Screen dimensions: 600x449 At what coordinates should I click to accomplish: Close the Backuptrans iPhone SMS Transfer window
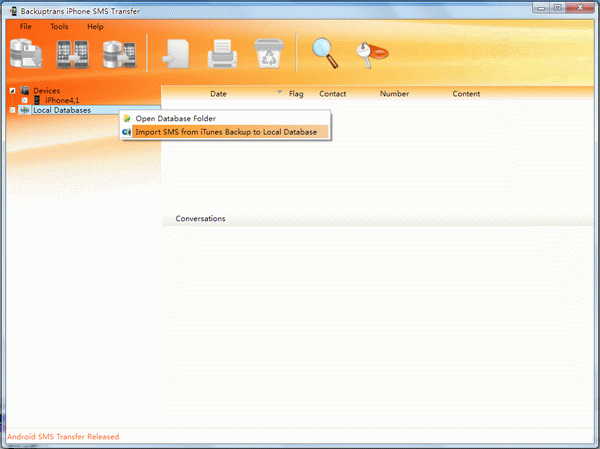(580, 8)
